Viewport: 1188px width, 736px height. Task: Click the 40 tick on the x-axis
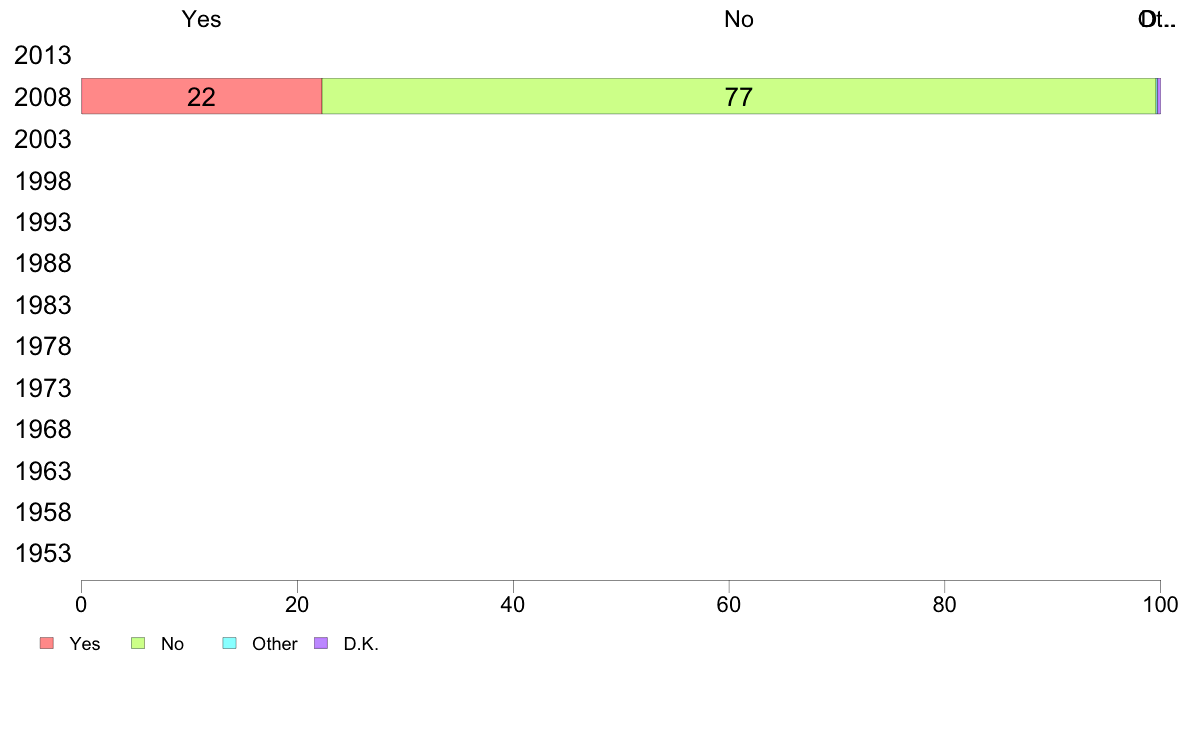[513, 604]
